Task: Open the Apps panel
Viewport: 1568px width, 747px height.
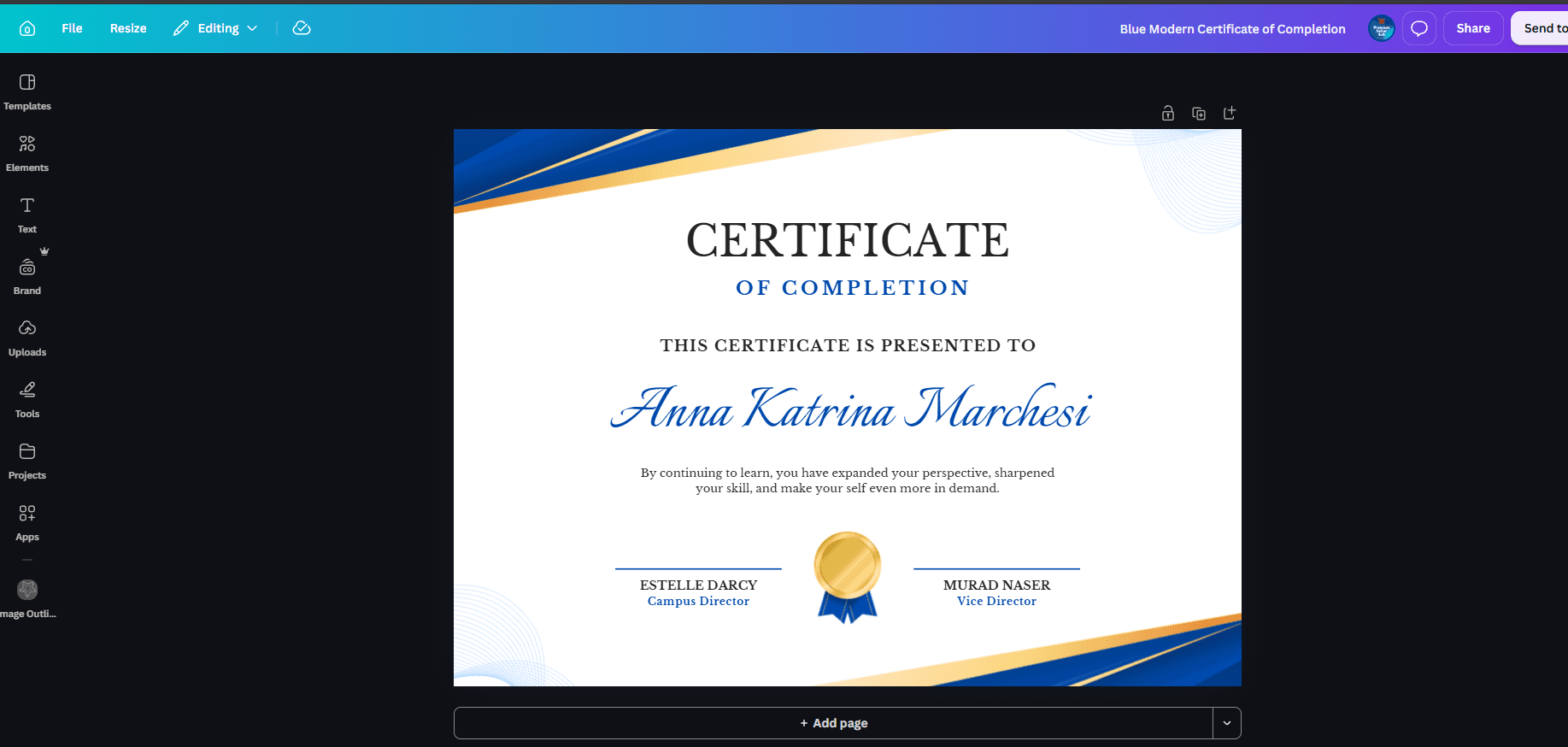Action: pos(27,523)
